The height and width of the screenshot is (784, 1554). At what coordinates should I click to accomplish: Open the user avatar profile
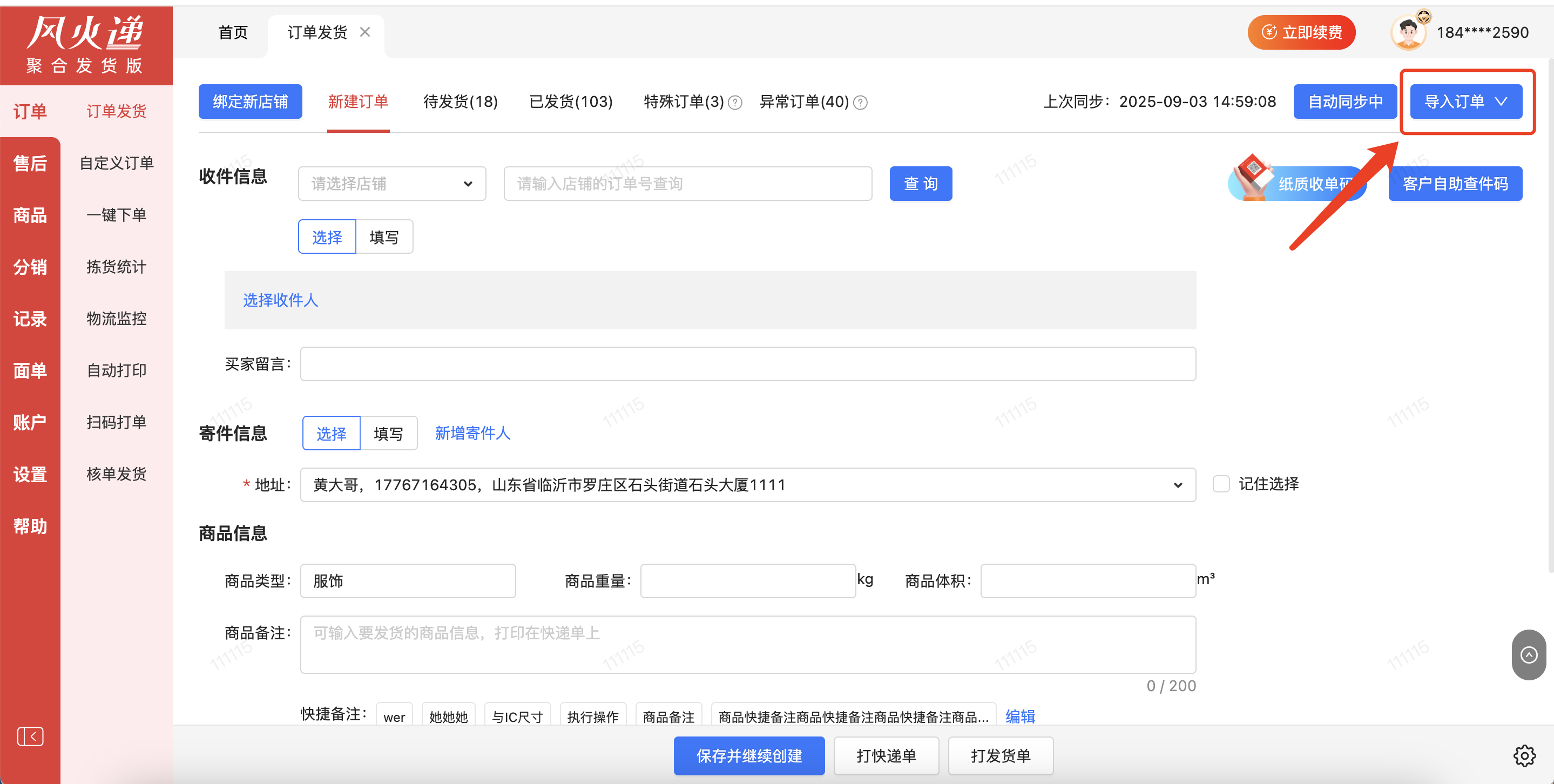(x=1409, y=32)
